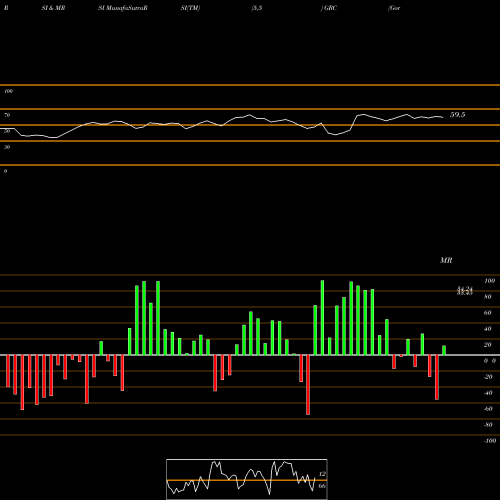Click the '(5,5' parameter header text
Image resolution: width=500 pixels, height=500 pixels.
tap(257, 8)
